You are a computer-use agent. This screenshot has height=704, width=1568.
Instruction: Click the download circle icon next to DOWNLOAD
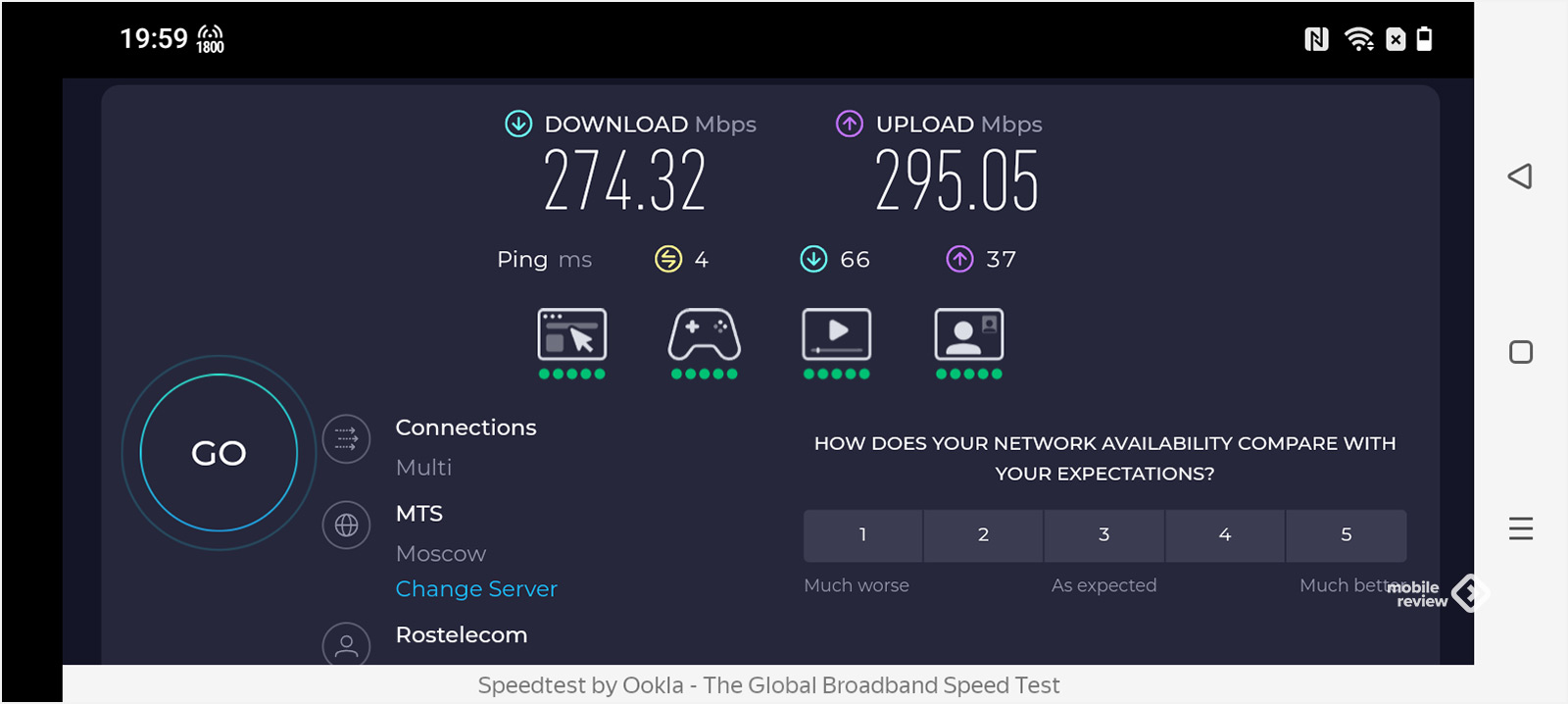pyautogui.click(x=518, y=124)
